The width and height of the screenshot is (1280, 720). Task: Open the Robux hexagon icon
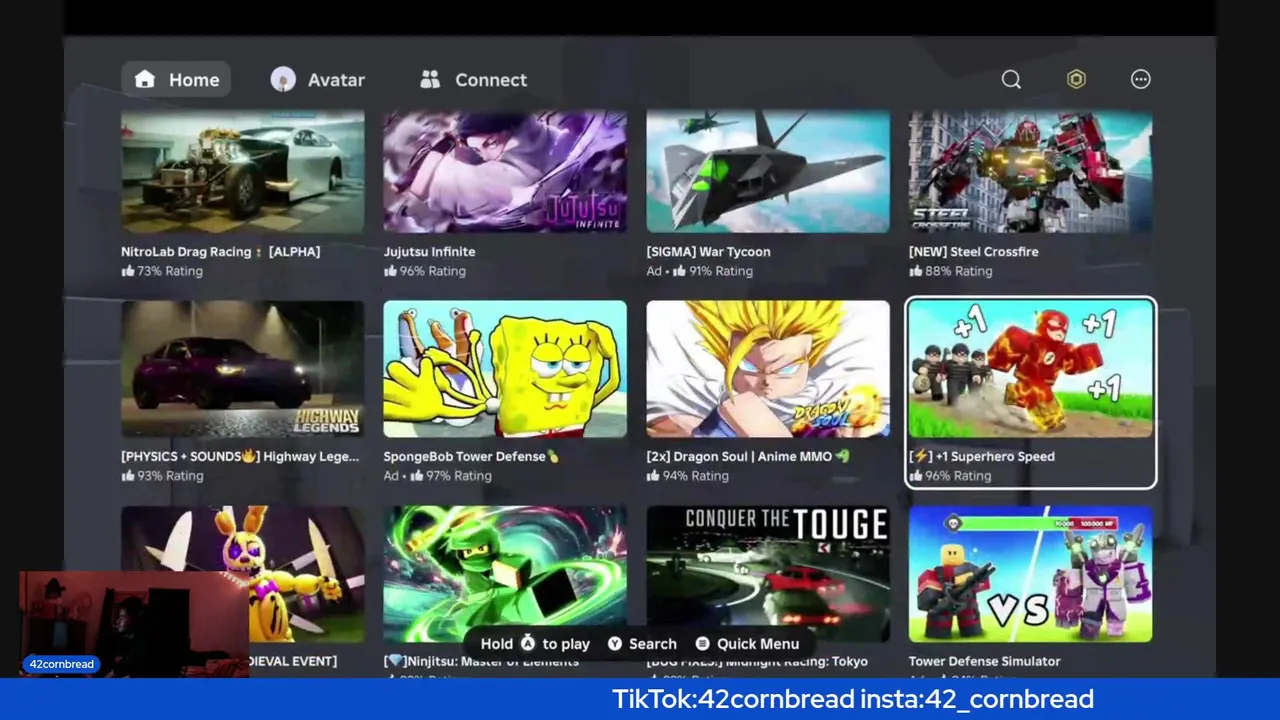(1076, 79)
